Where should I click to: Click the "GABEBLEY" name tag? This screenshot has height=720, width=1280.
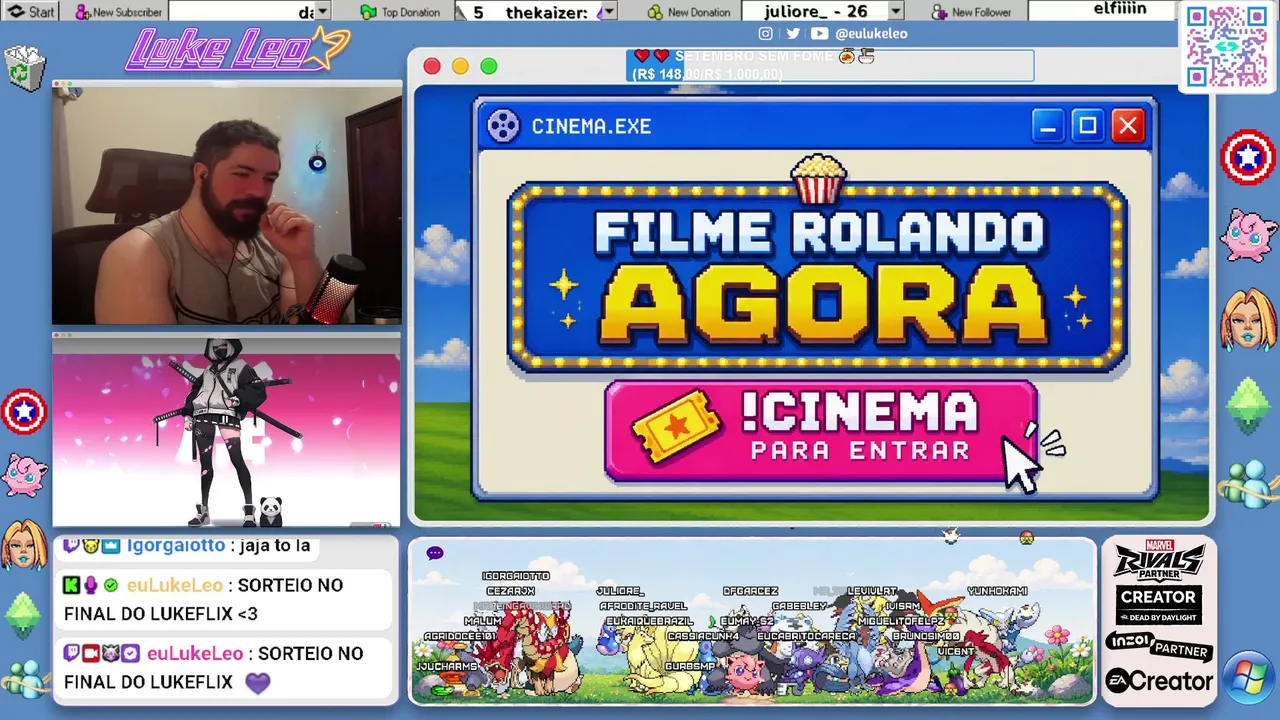tap(800, 606)
